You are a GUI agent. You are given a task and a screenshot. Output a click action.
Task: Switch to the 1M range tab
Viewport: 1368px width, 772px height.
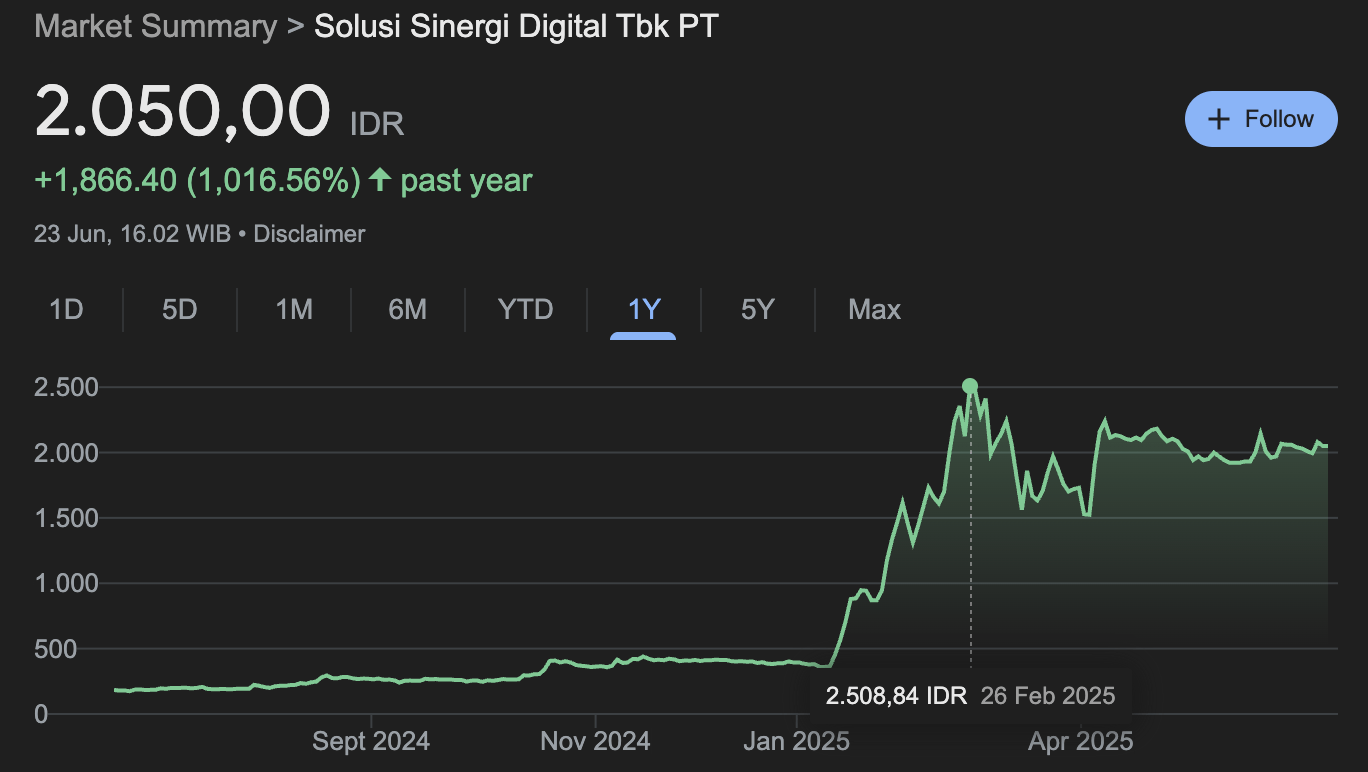(294, 310)
